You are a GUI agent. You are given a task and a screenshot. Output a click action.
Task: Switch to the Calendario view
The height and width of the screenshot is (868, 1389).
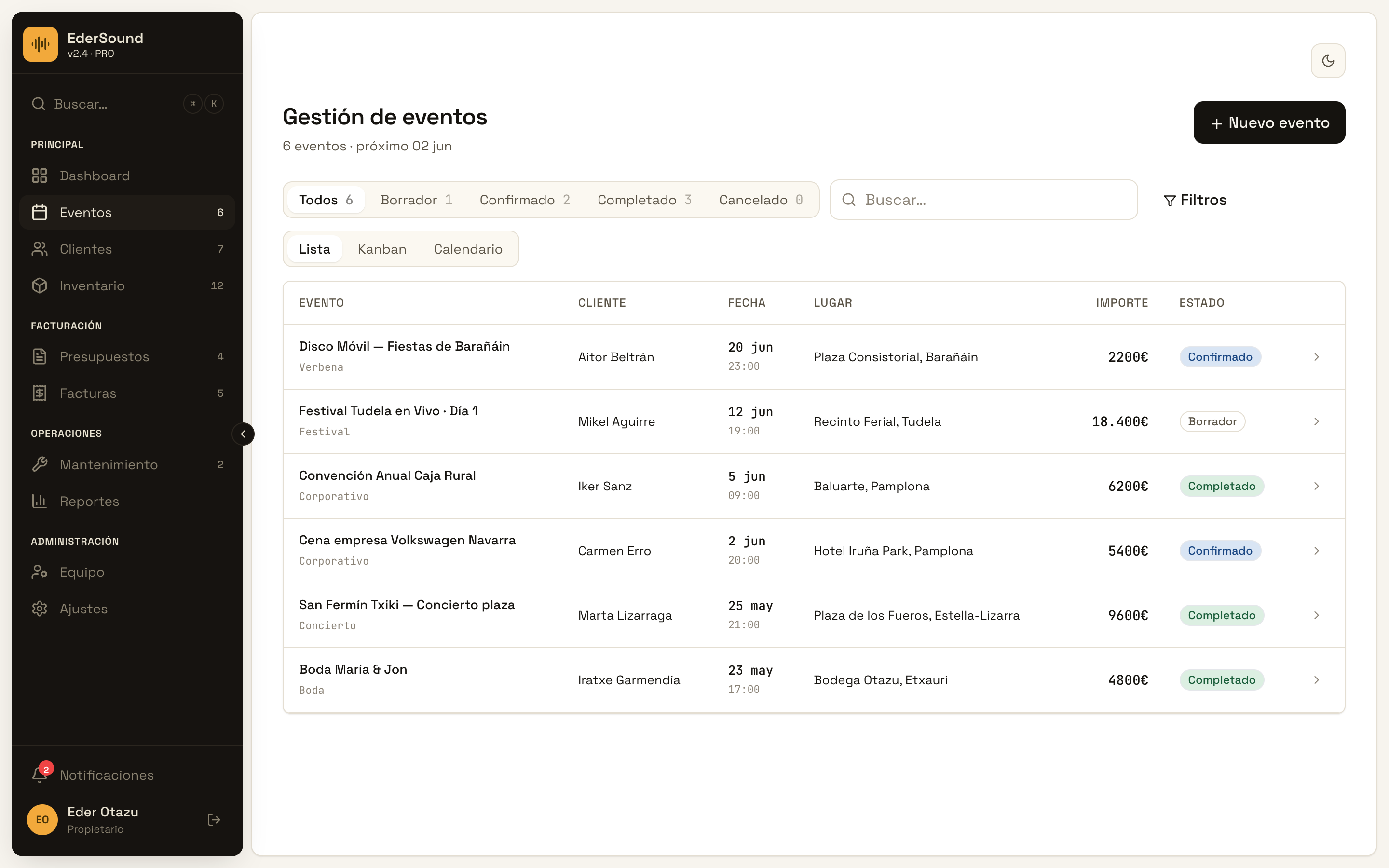pos(468,249)
